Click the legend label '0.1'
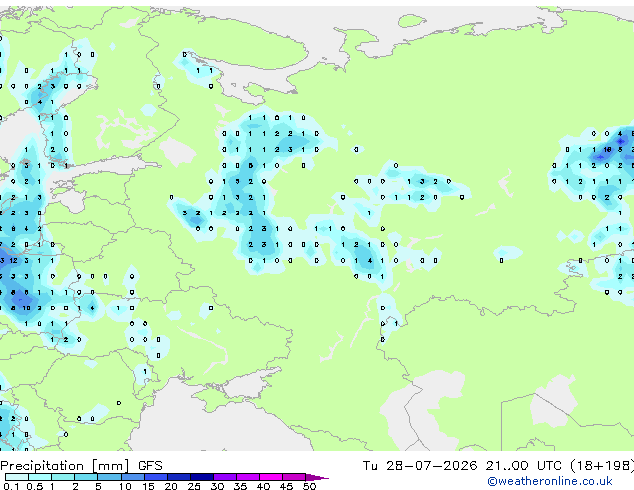The width and height of the screenshot is (634, 490). tap(11, 486)
